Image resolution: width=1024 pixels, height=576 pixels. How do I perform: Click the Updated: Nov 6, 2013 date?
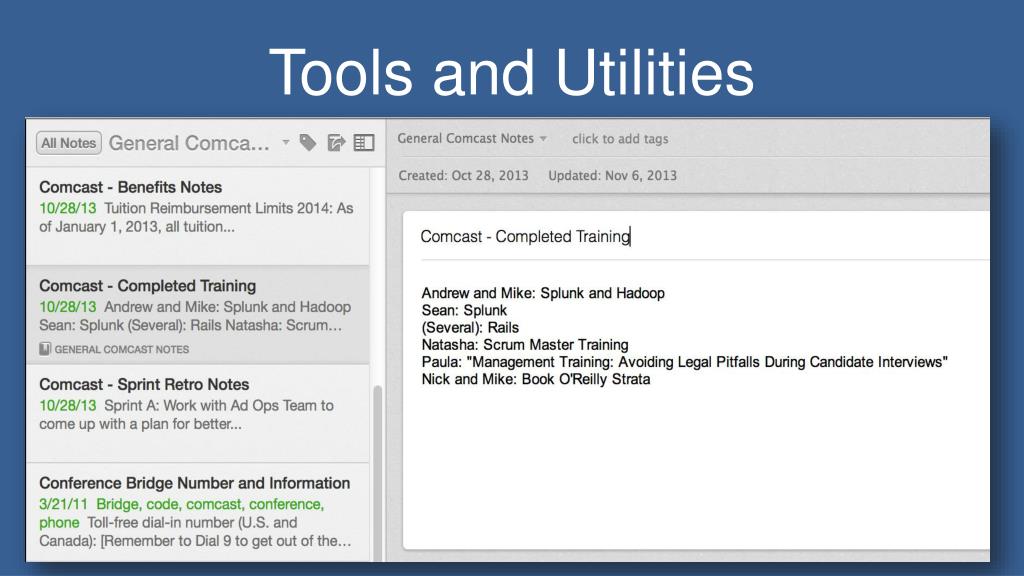612,175
